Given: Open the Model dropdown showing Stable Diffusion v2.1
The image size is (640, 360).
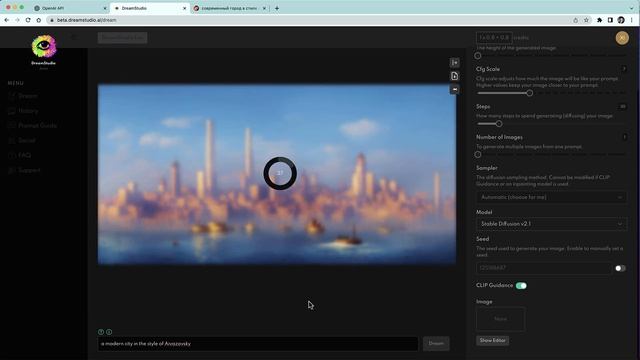Looking at the screenshot, I should point(551,224).
